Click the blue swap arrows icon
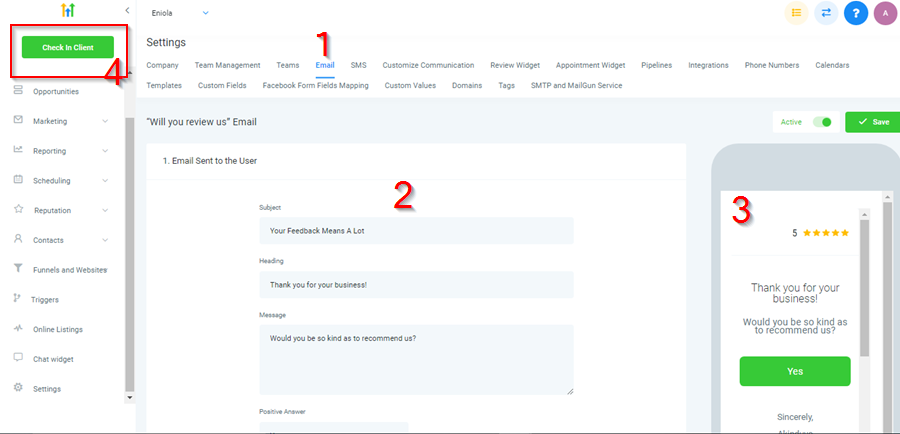The height and width of the screenshot is (434, 900). (826, 13)
